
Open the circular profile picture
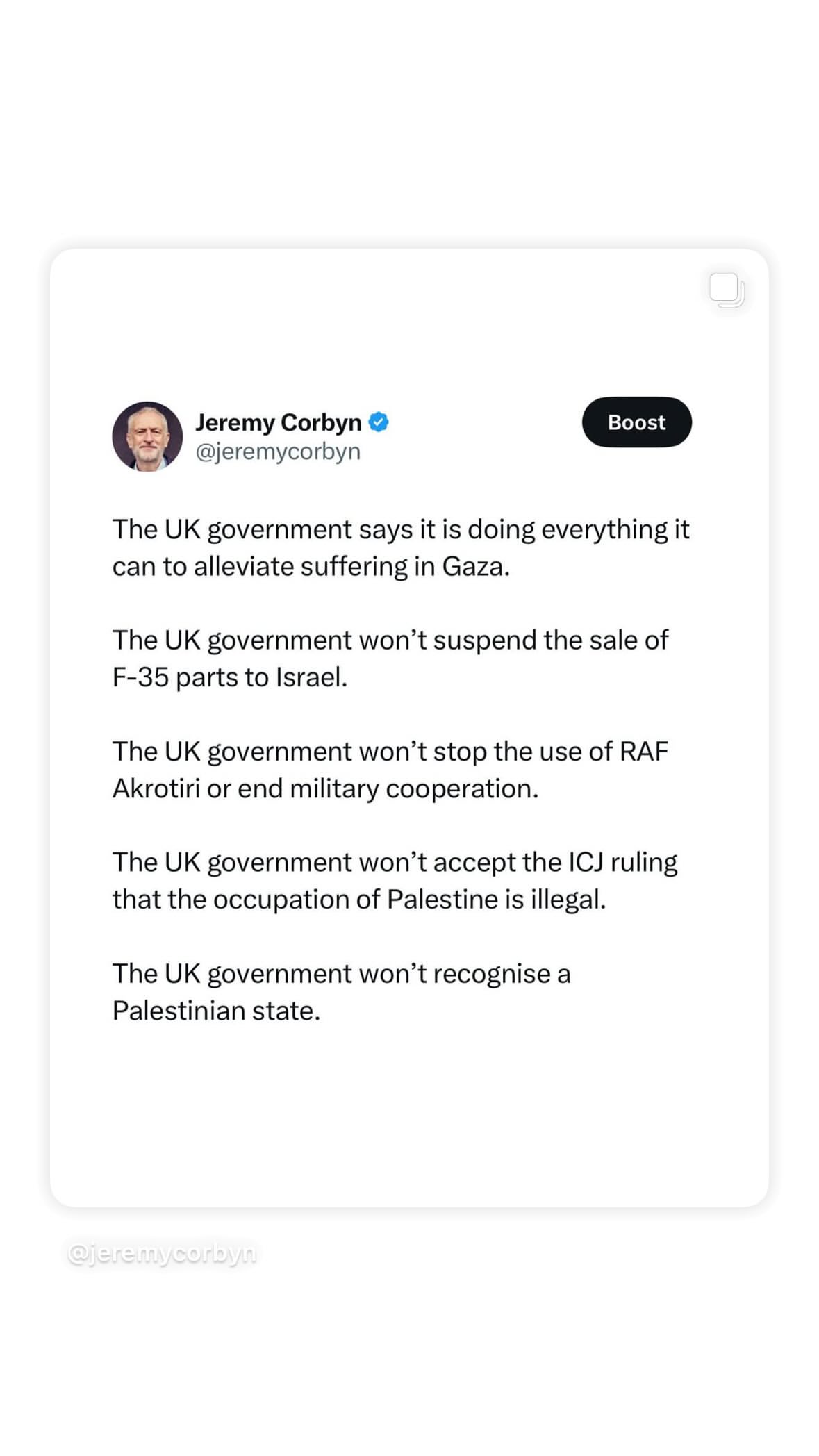(x=147, y=436)
